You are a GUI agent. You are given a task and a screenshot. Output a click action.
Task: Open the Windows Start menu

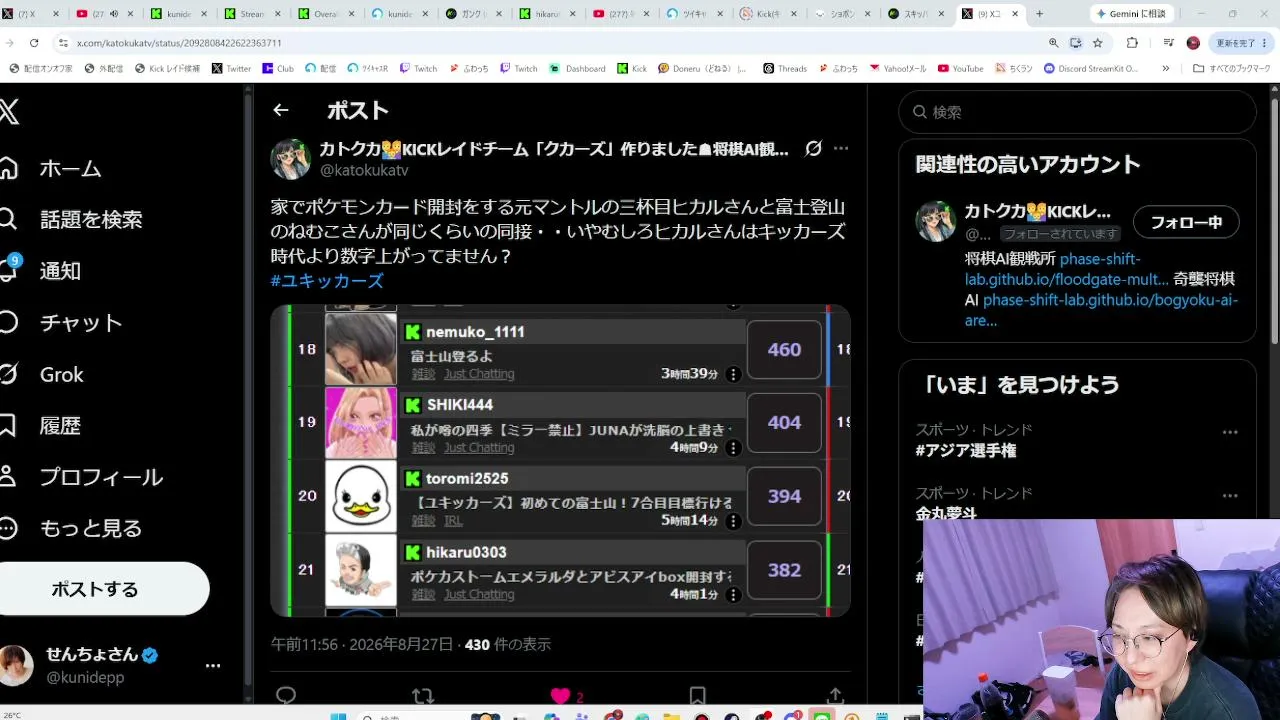pos(338,715)
